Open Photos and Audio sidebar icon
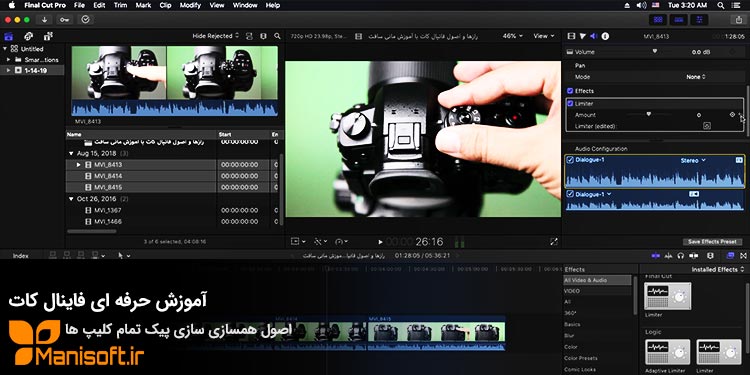 pos(28,36)
